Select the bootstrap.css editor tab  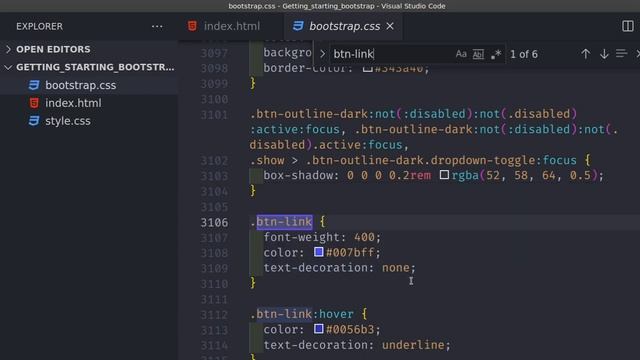[x=344, y=26]
